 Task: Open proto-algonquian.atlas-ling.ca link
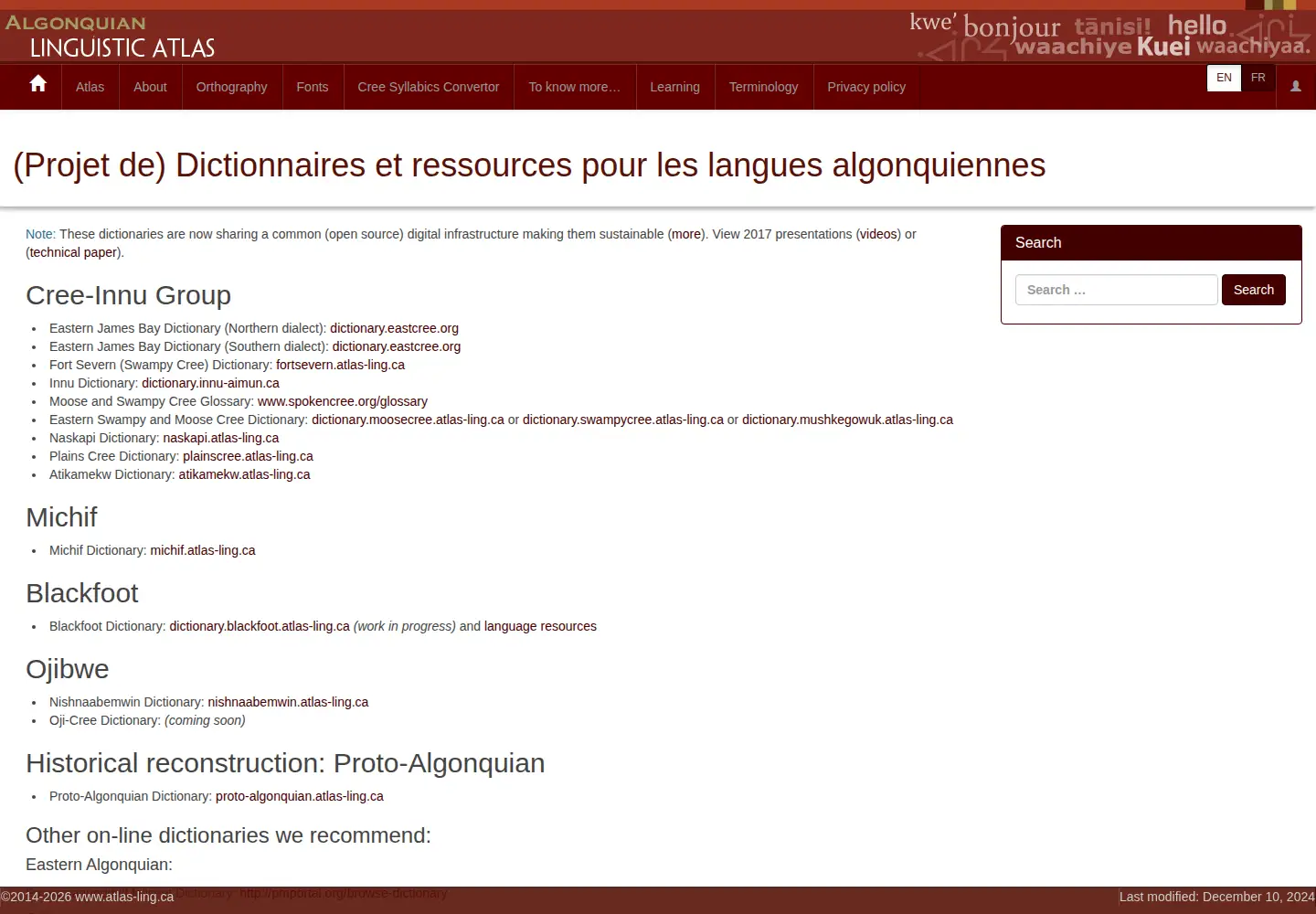click(x=300, y=796)
